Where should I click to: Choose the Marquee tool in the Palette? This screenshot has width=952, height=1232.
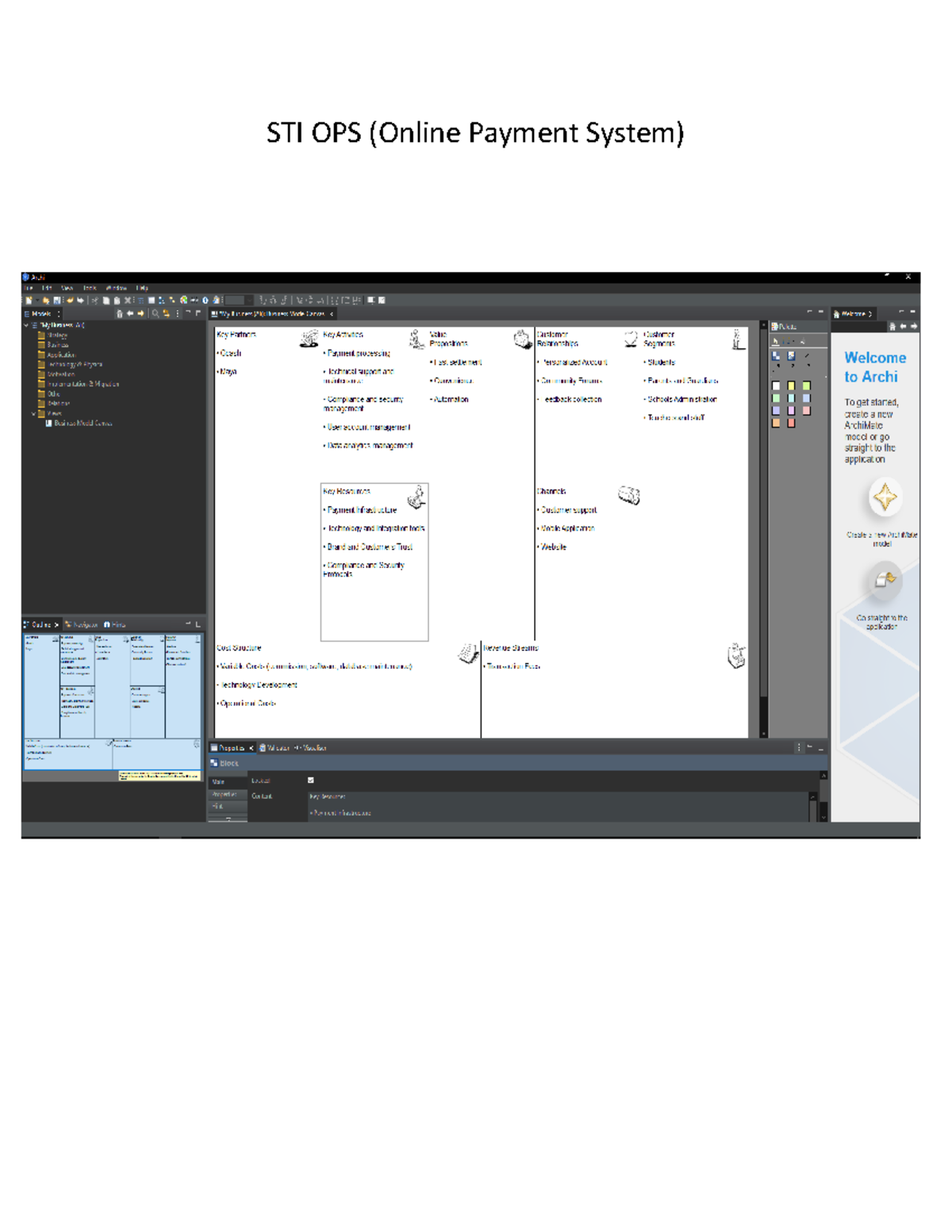tap(785, 341)
